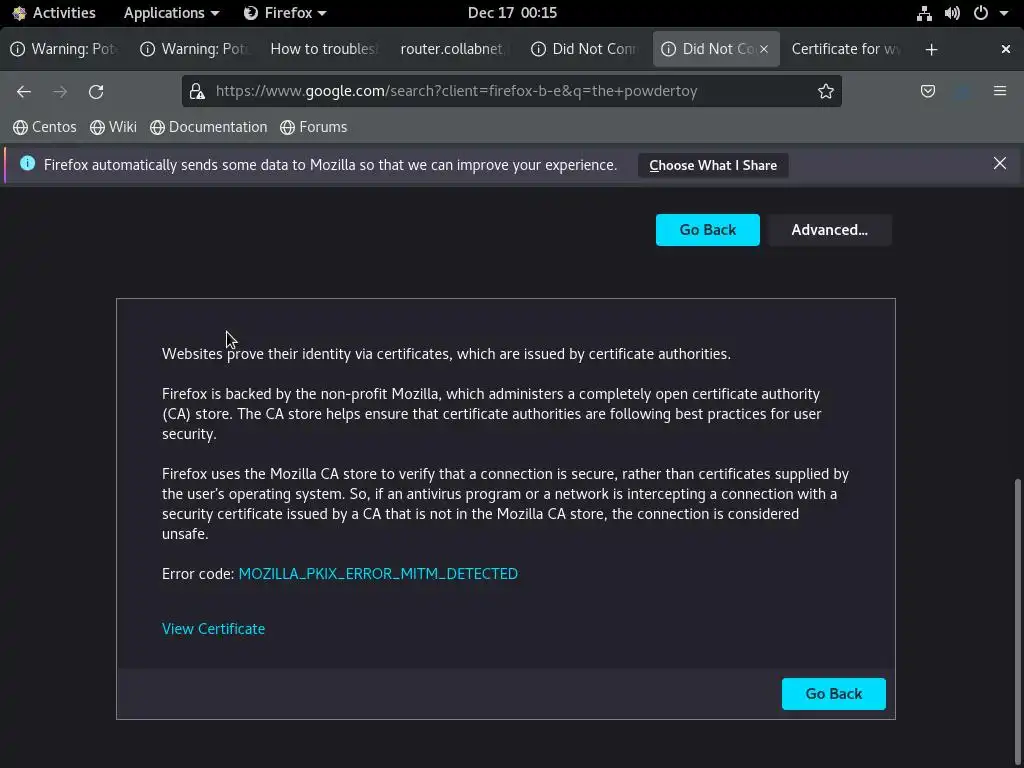Viewport: 1024px width, 768px height.
Task: Open the power system menu icon
Action: pyautogui.click(x=981, y=13)
